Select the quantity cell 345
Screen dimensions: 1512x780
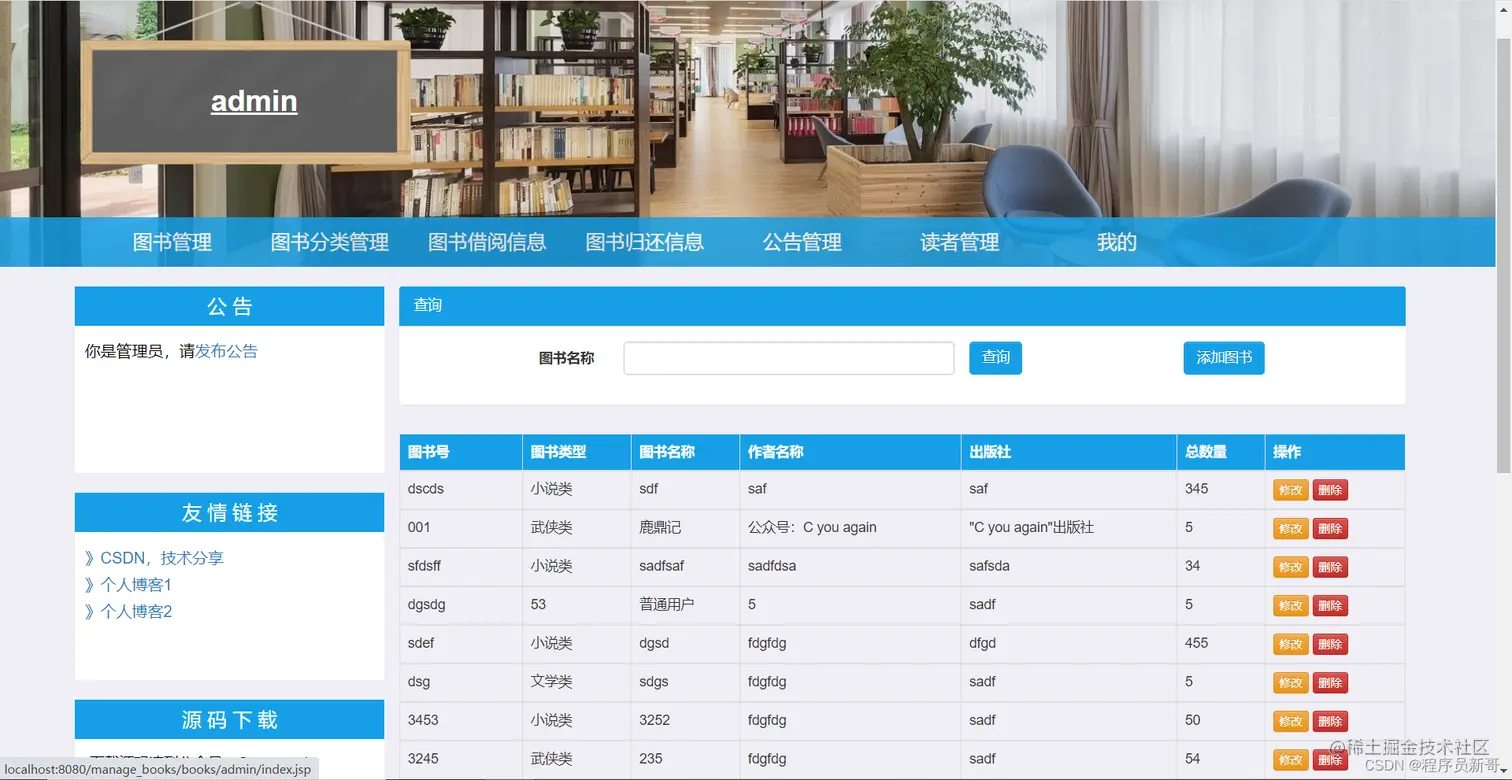point(1221,489)
